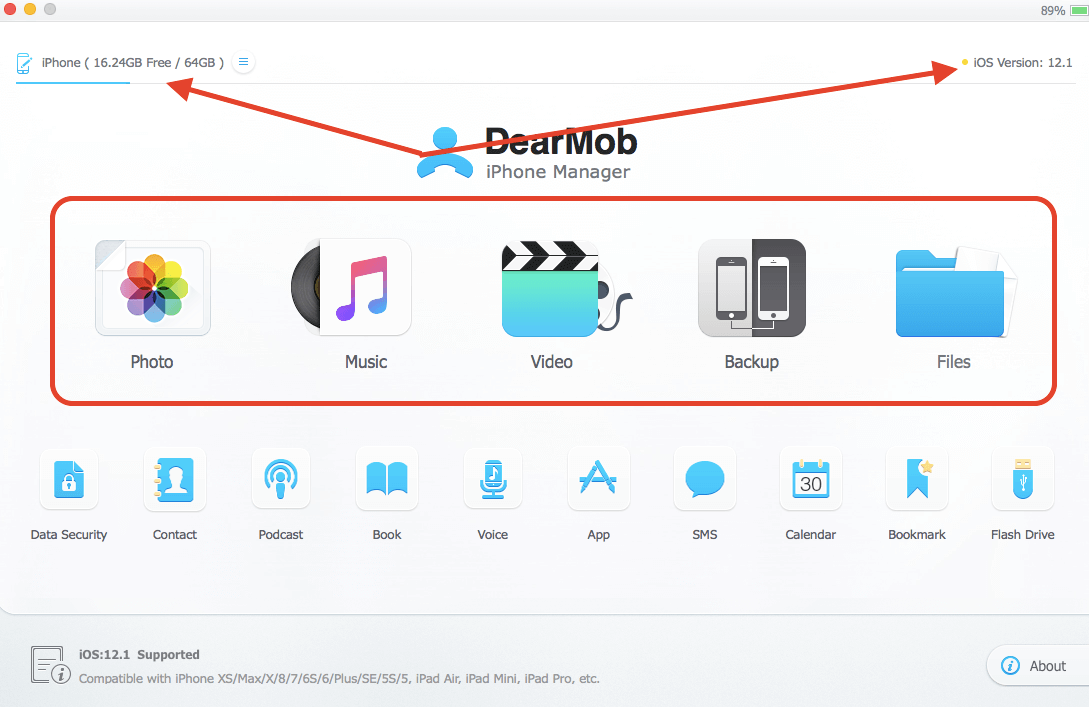Image resolution: width=1089 pixels, height=707 pixels.
Task: Click the "Bookmark" label
Action: [x=917, y=535]
